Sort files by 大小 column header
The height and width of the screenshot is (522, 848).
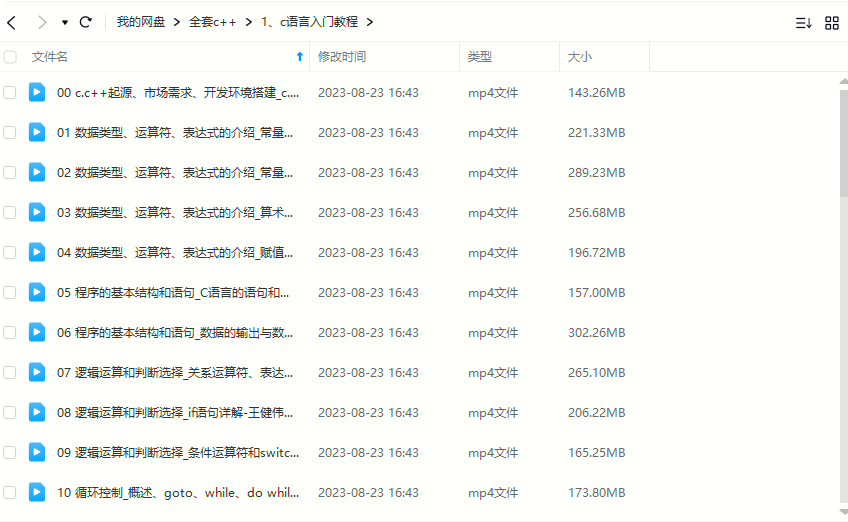pyautogui.click(x=580, y=57)
